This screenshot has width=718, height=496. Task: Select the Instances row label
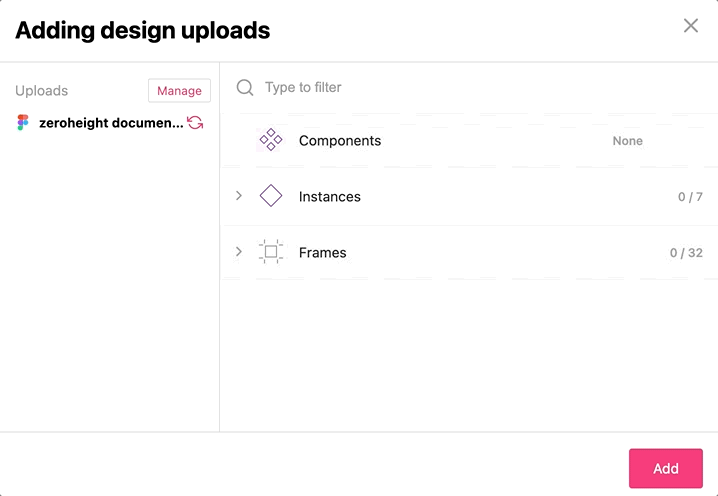click(330, 196)
